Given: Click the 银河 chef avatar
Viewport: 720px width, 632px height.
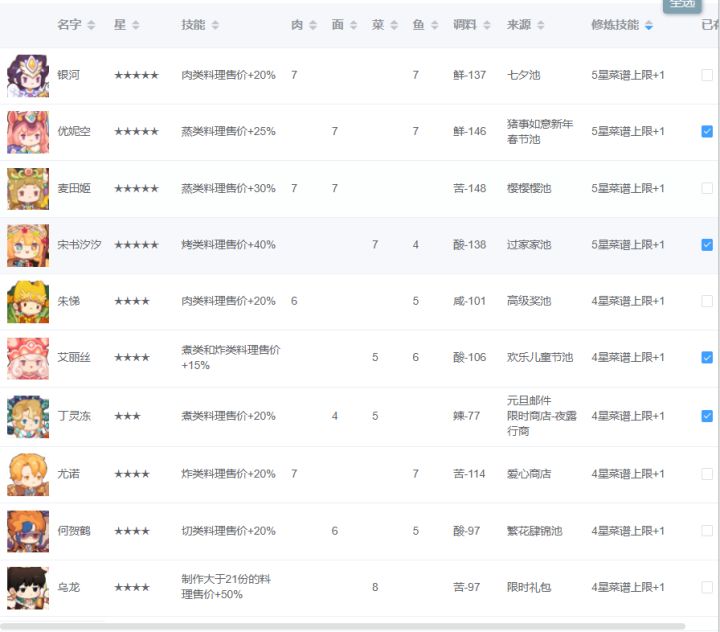Looking at the screenshot, I should [x=28, y=75].
